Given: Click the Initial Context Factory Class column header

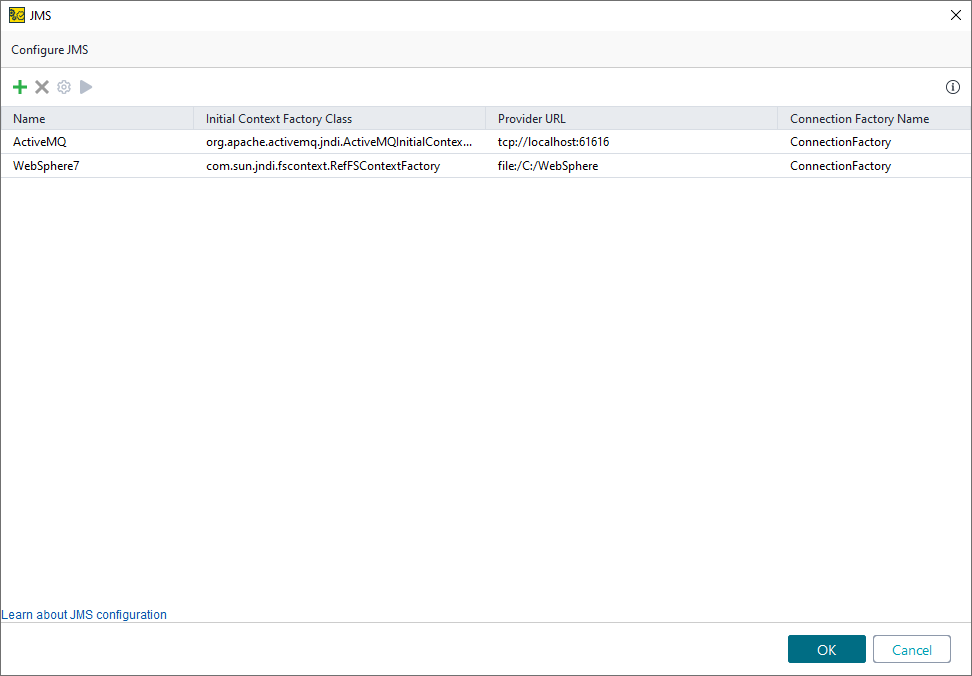Looking at the screenshot, I should pos(280,118).
